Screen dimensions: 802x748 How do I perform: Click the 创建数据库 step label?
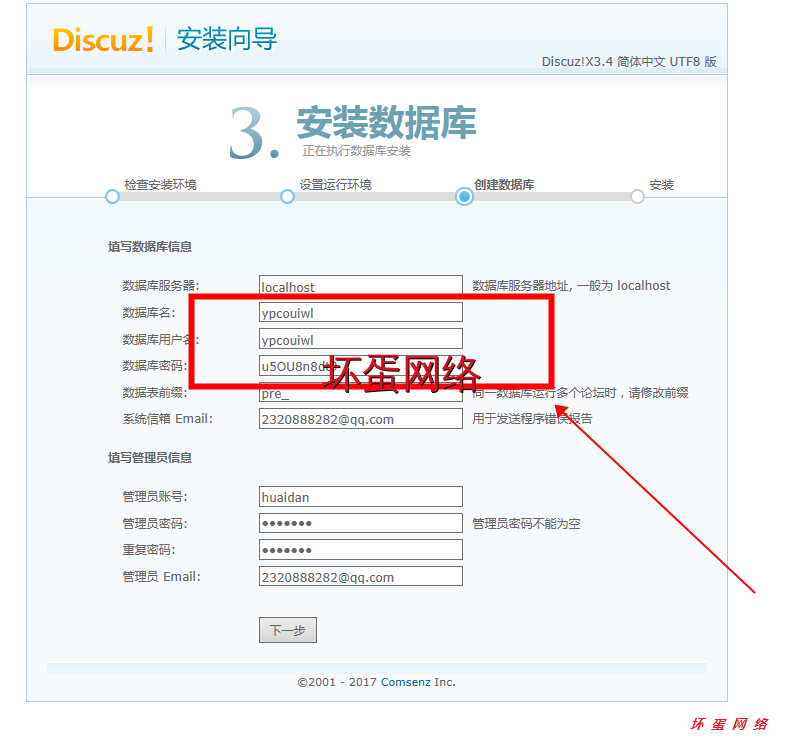504,185
